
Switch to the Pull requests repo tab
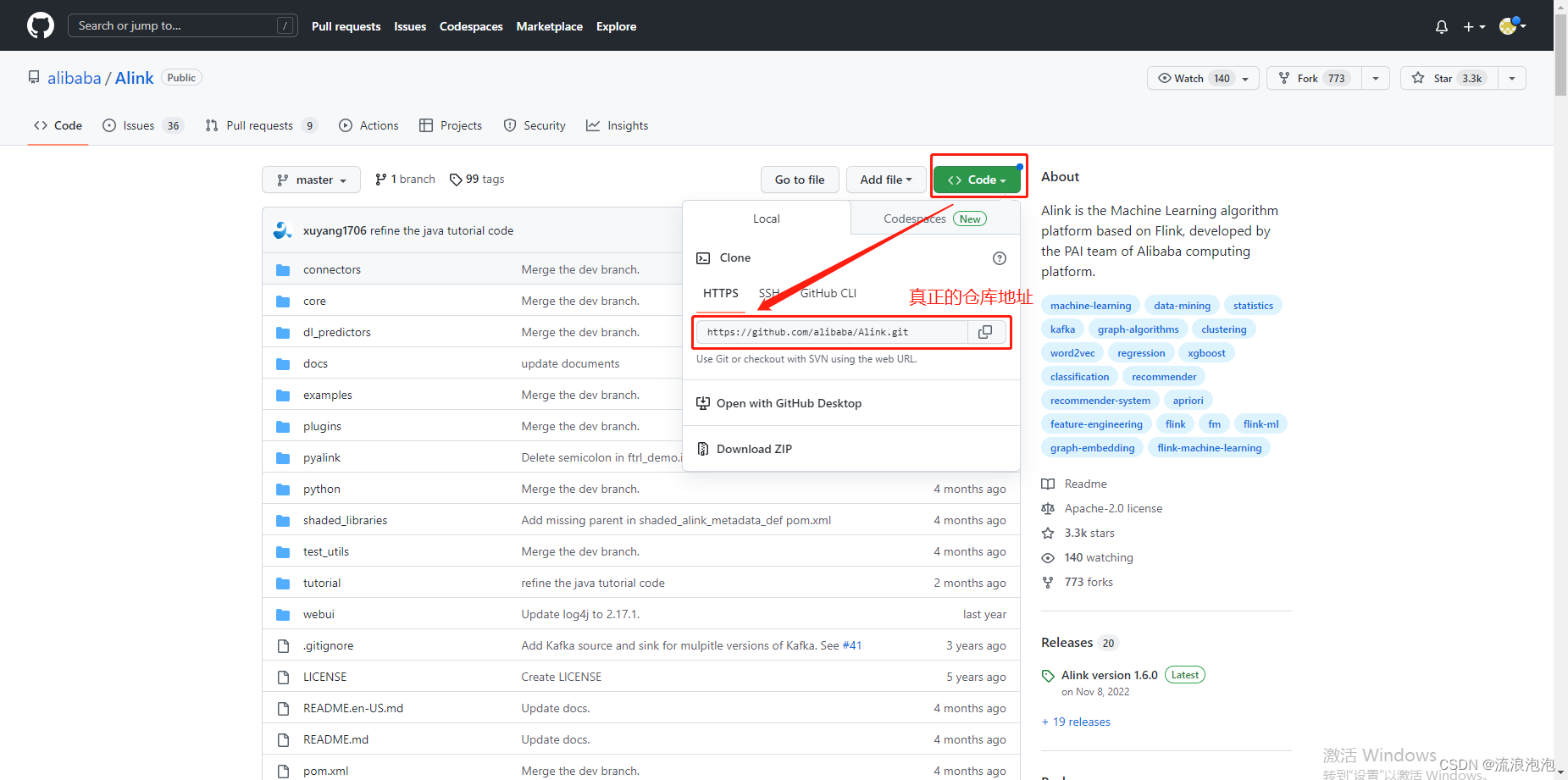(261, 125)
